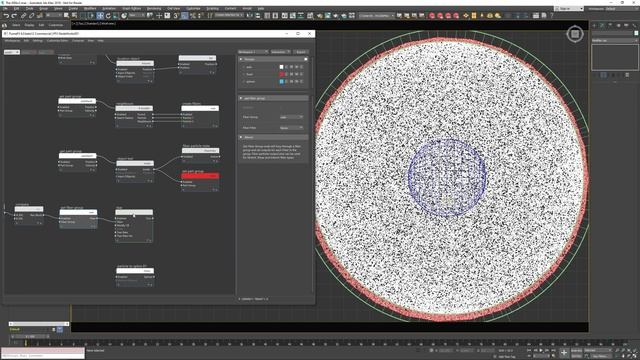Select the red get part. group node
Screen dimensions: 640x360
(x=200, y=176)
